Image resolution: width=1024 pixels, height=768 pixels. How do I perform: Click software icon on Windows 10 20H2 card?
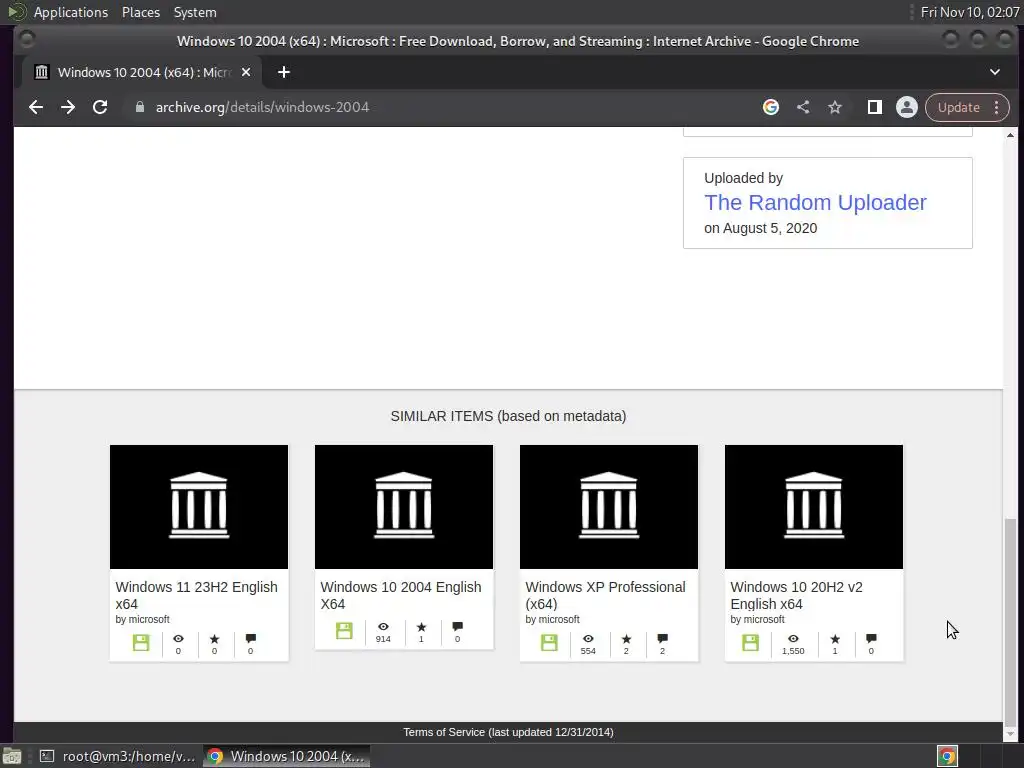750,643
